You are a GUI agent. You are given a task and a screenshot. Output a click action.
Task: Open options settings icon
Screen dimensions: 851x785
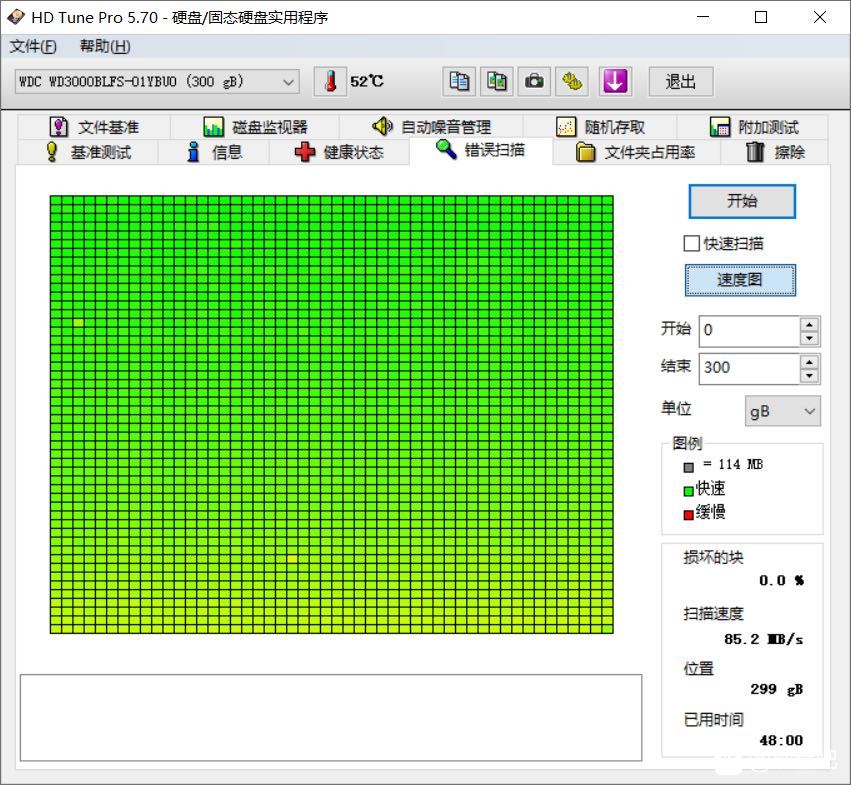[x=572, y=82]
